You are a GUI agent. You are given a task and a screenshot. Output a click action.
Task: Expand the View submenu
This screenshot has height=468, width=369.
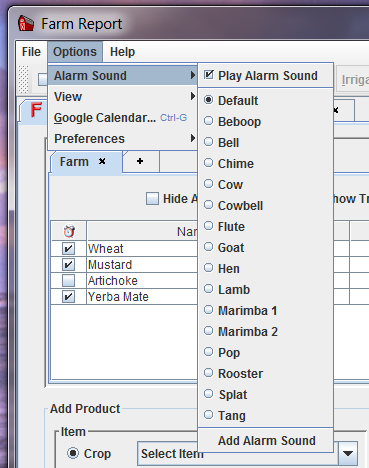click(x=123, y=97)
